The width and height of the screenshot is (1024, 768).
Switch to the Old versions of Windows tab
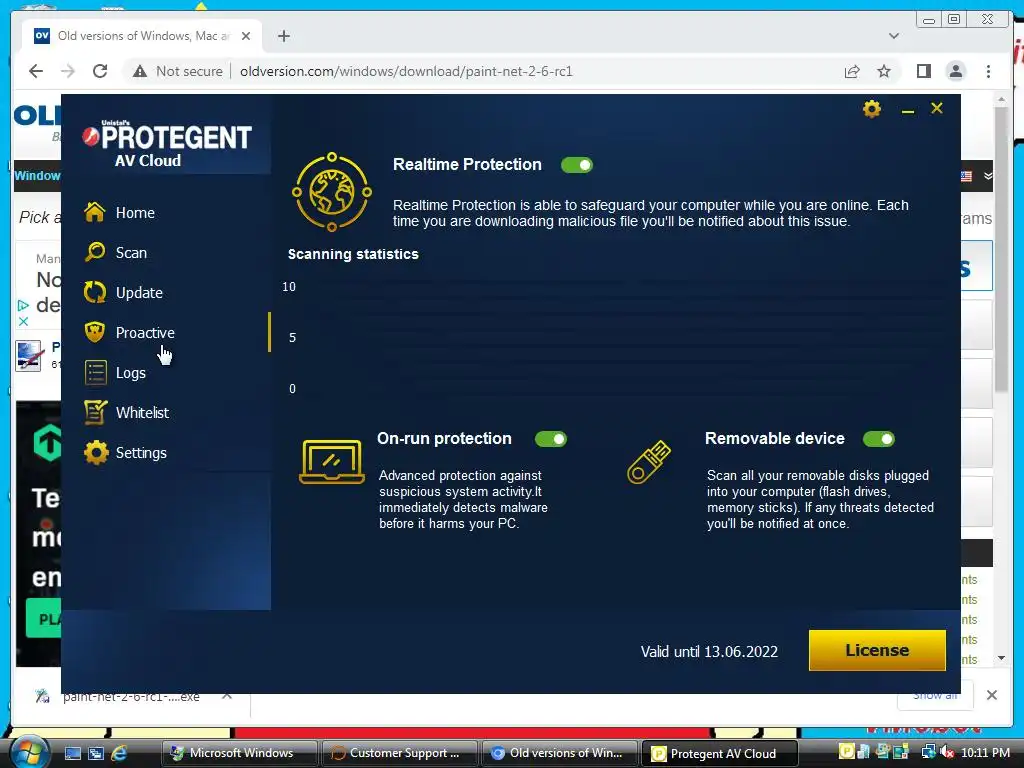(x=142, y=36)
